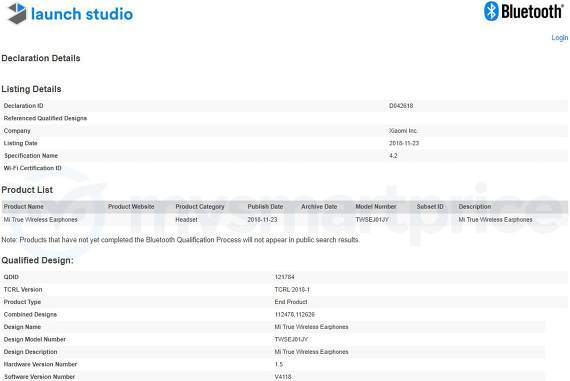The image size is (570, 381).
Task: Click the Wi-Fi Certification ID label
Action: [x=32, y=168]
